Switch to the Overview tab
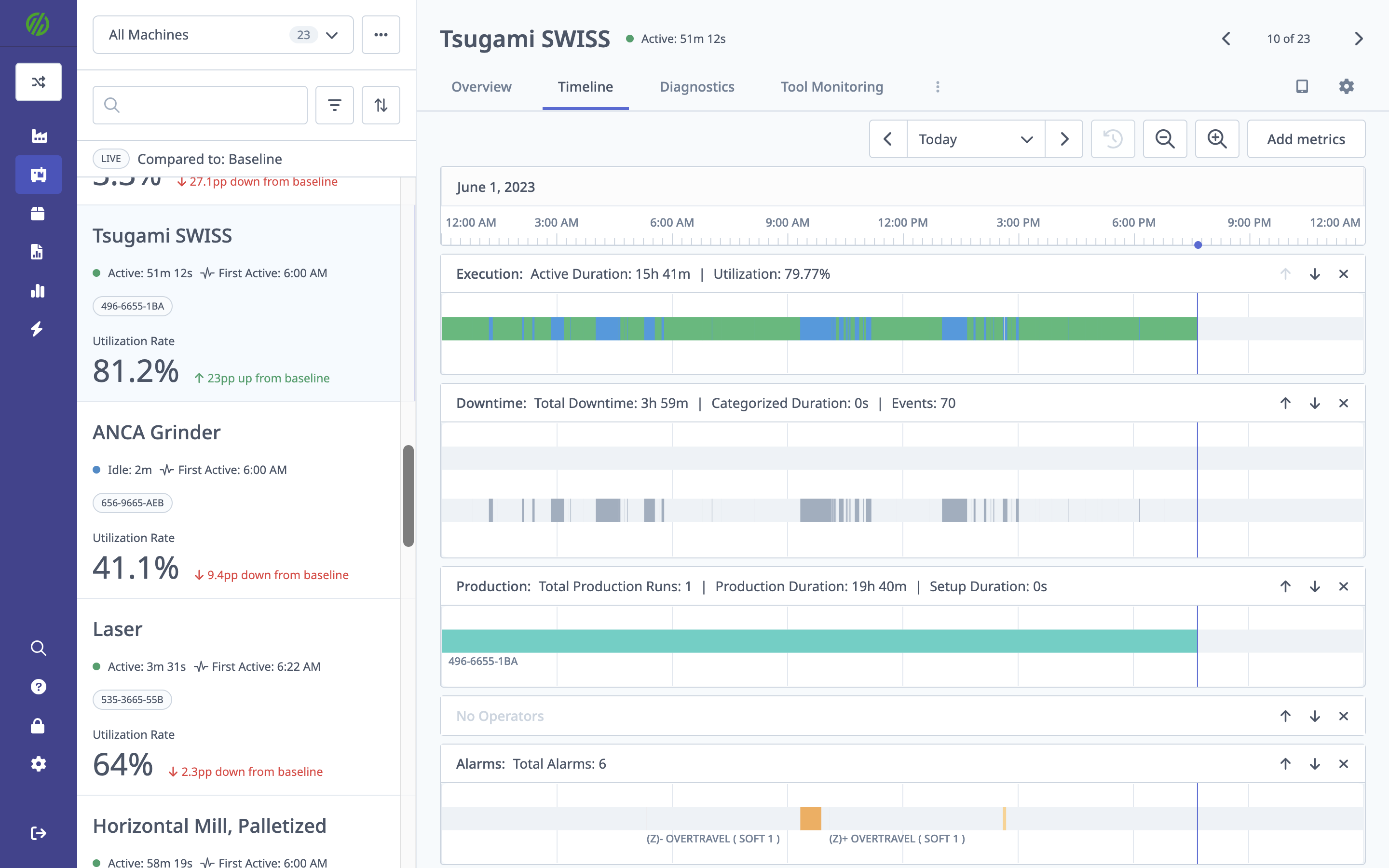 click(481, 87)
